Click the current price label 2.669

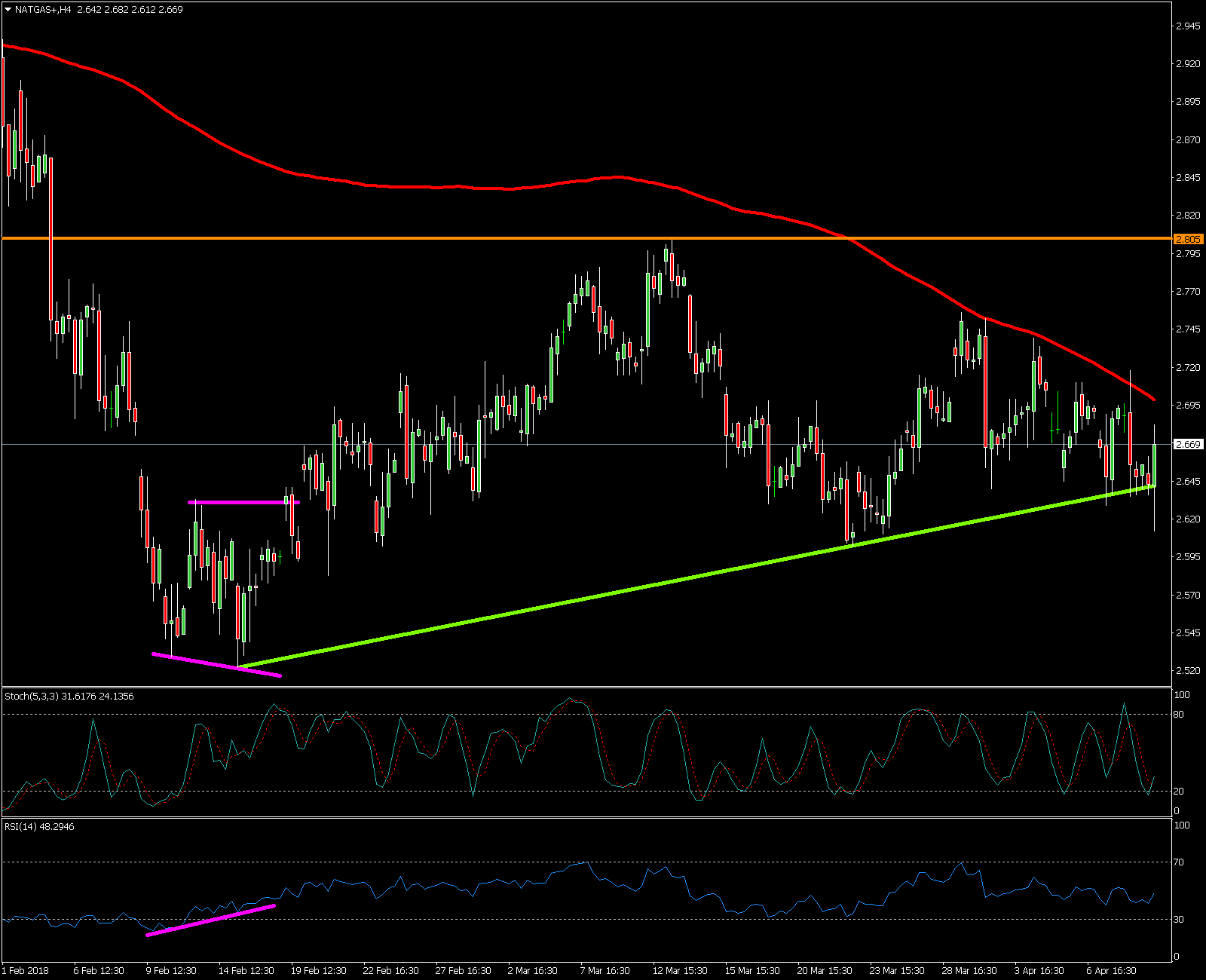point(1188,445)
